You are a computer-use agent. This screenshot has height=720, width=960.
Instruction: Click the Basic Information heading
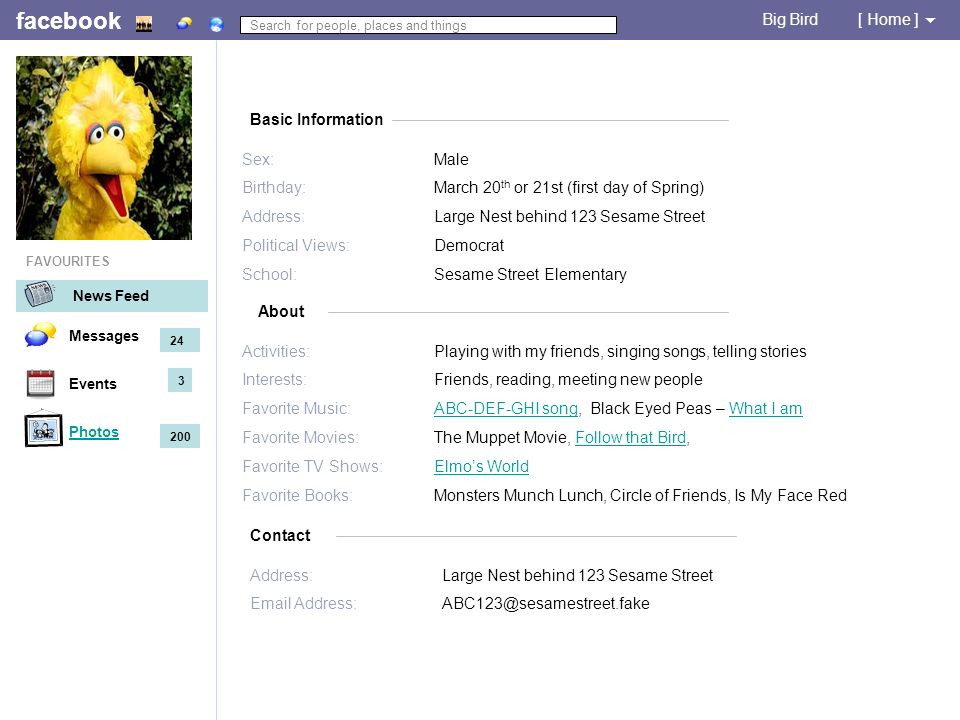pos(317,119)
